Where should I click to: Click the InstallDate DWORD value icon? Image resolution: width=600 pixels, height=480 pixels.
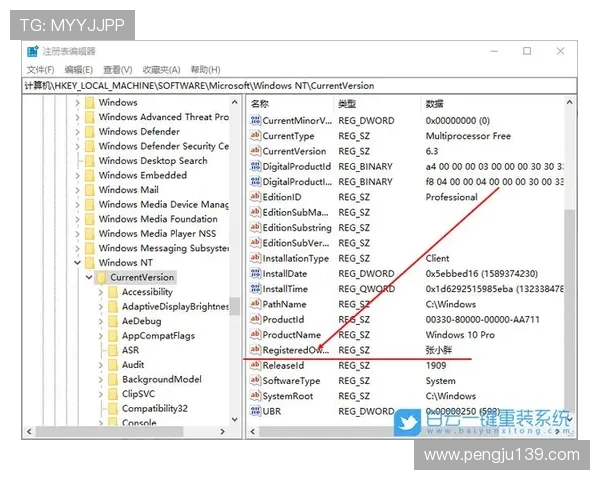[255, 274]
